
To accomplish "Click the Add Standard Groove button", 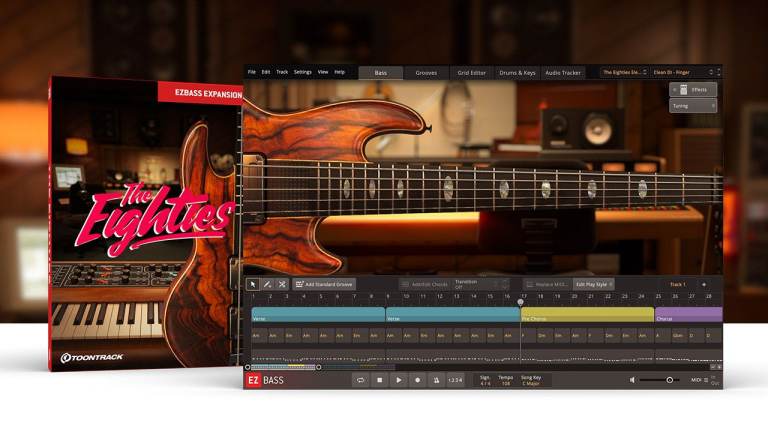I will [x=323, y=284].
